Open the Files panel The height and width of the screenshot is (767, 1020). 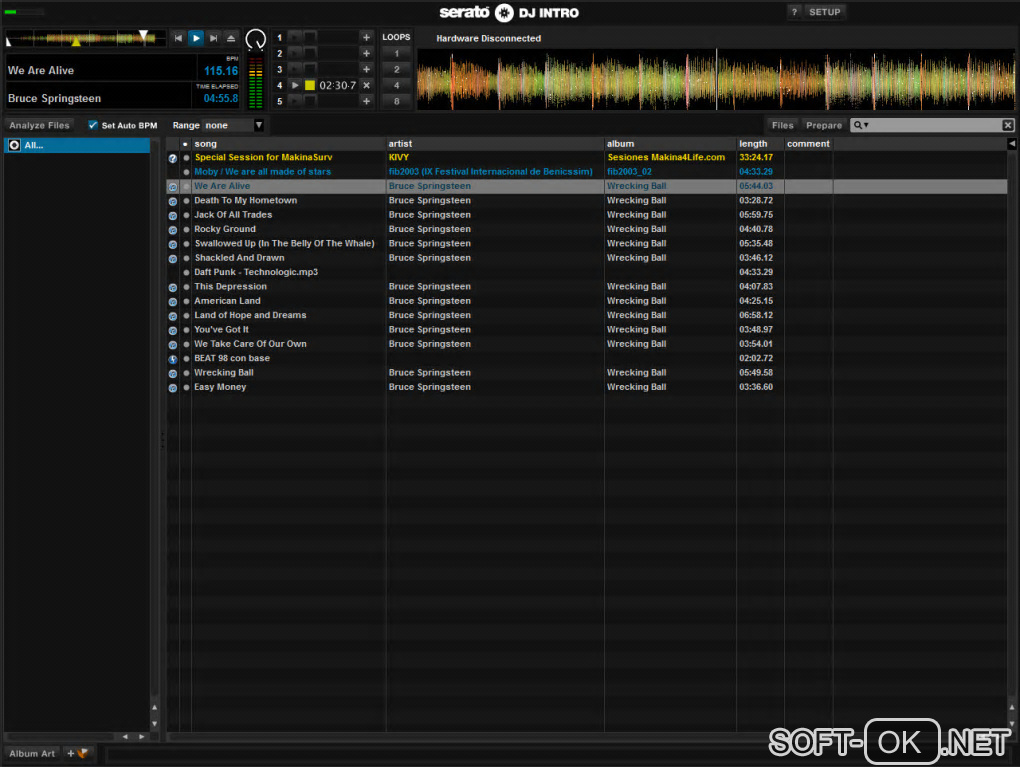[x=782, y=125]
